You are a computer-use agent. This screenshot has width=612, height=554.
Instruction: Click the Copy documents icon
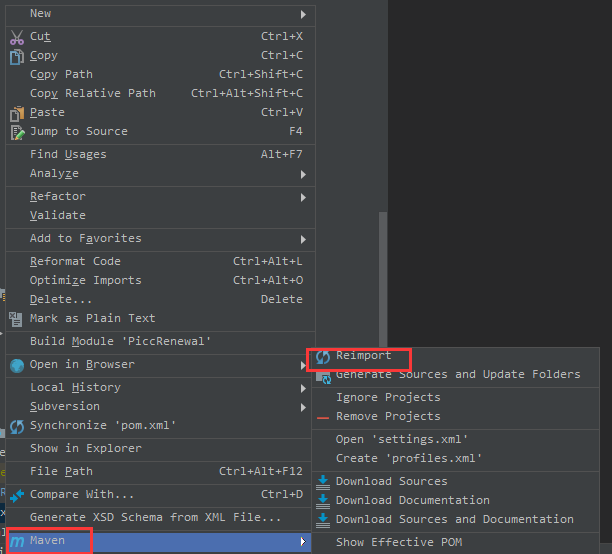click(x=17, y=57)
